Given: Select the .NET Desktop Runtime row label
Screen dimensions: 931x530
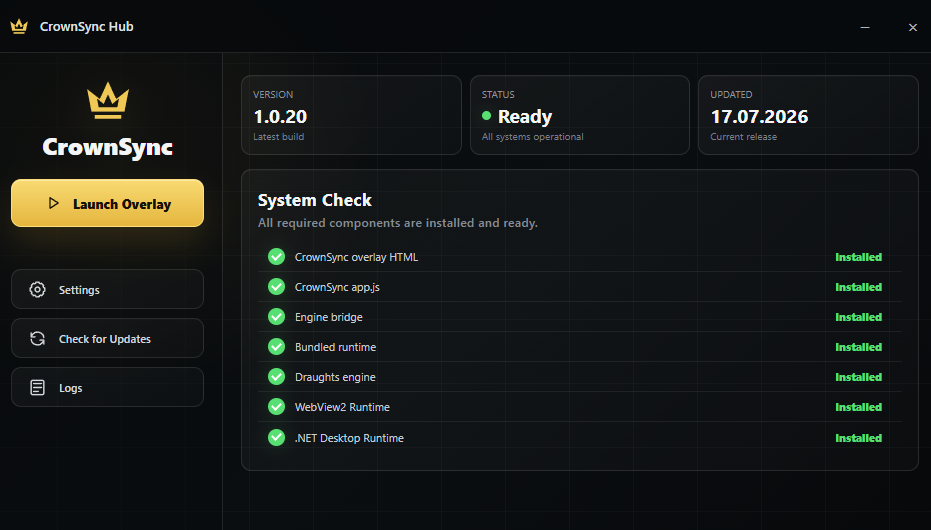Looking at the screenshot, I should (349, 438).
